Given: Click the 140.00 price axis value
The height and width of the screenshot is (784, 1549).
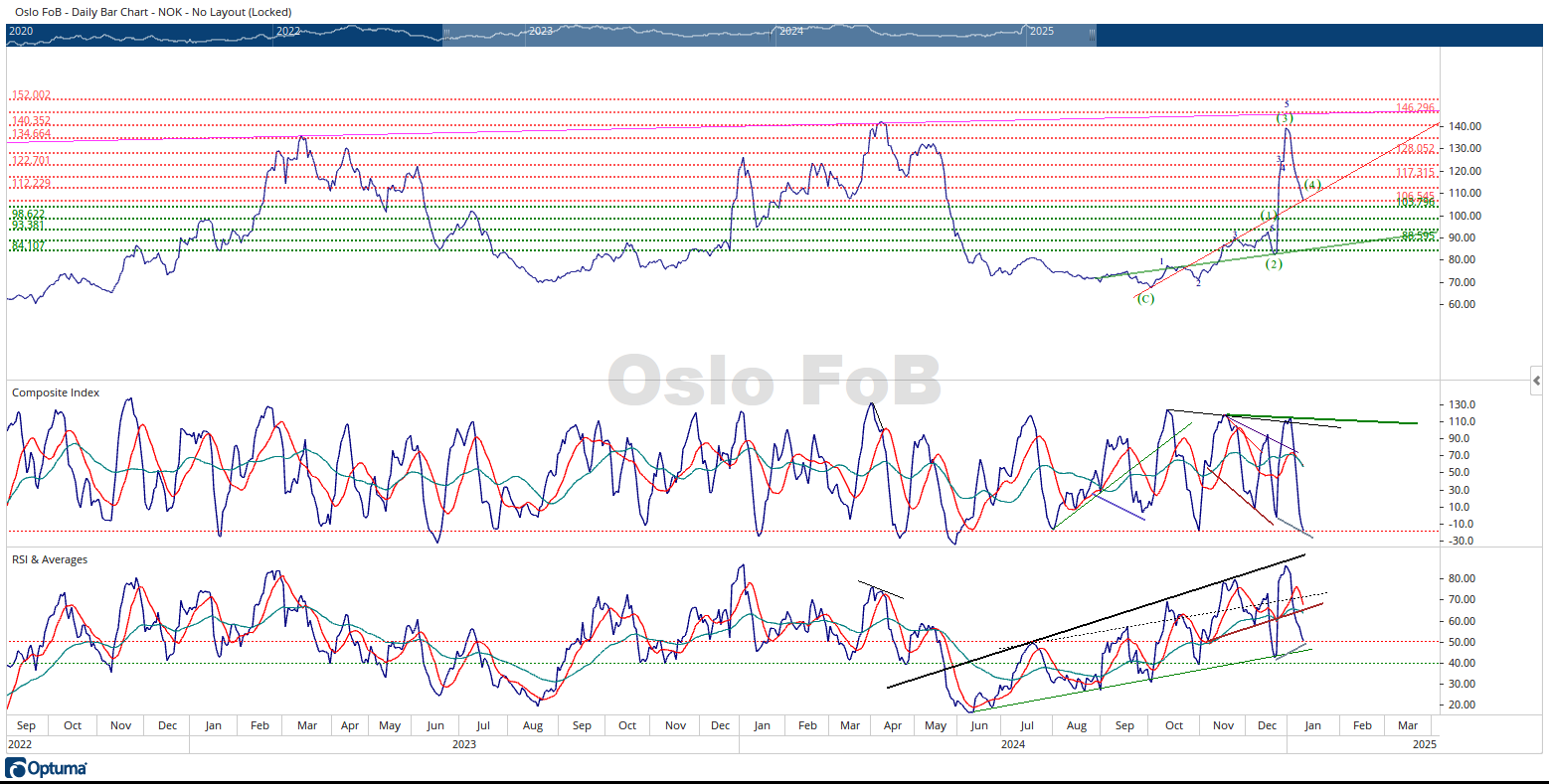Looking at the screenshot, I should [1465, 126].
